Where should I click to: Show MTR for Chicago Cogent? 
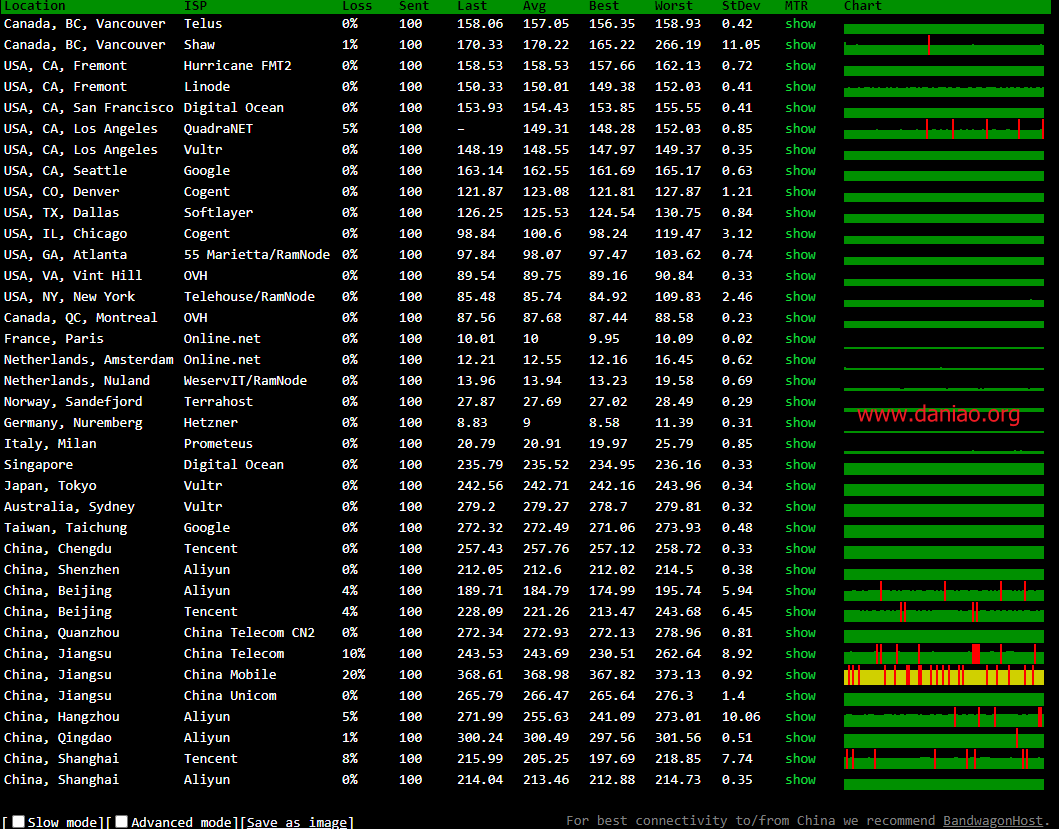click(x=800, y=233)
